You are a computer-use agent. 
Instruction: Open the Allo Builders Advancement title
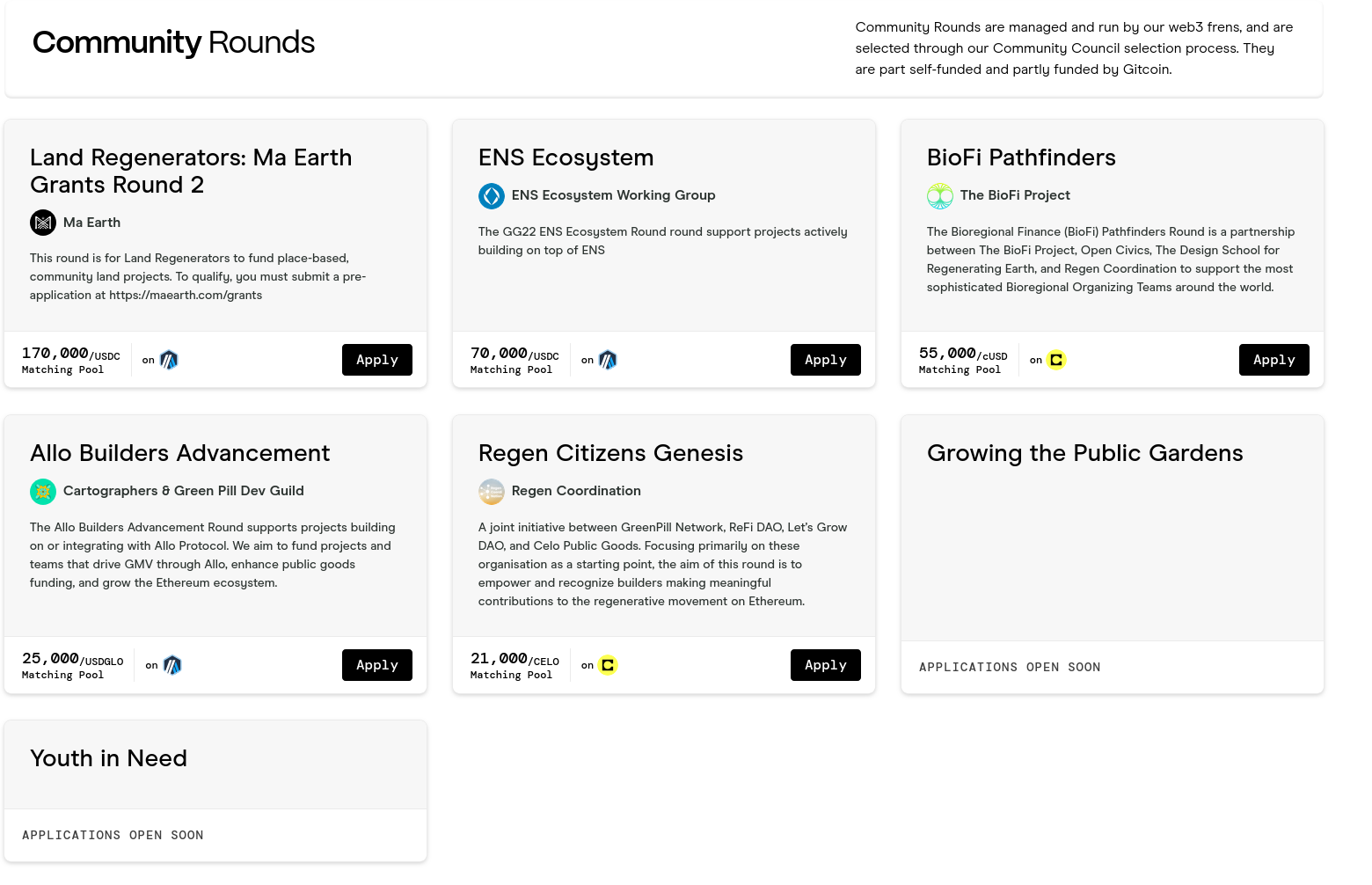coord(180,453)
